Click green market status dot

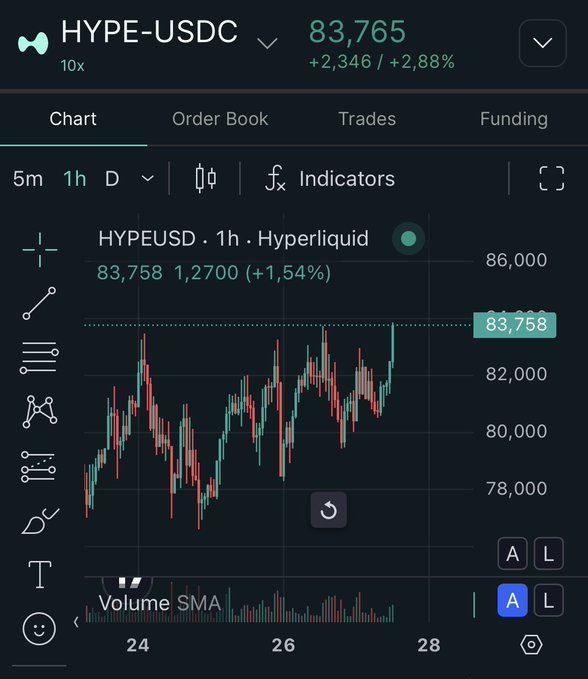click(x=408, y=238)
